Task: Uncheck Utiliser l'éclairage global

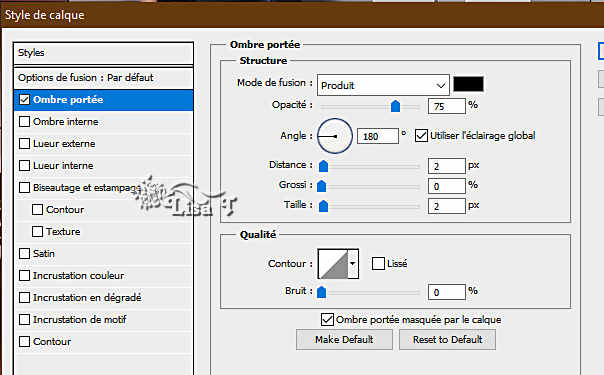Action: click(x=421, y=136)
